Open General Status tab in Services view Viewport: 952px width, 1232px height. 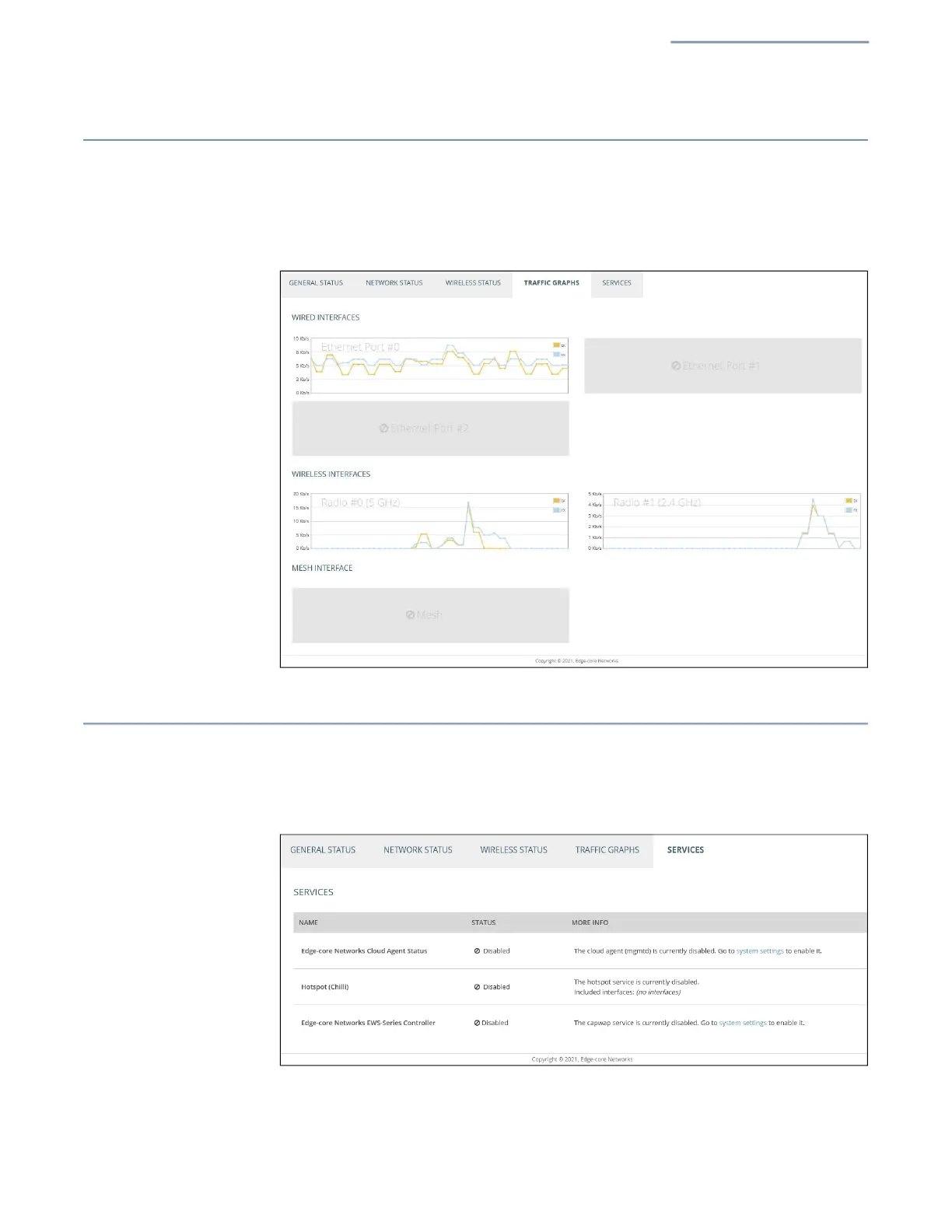click(x=323, y=850)
